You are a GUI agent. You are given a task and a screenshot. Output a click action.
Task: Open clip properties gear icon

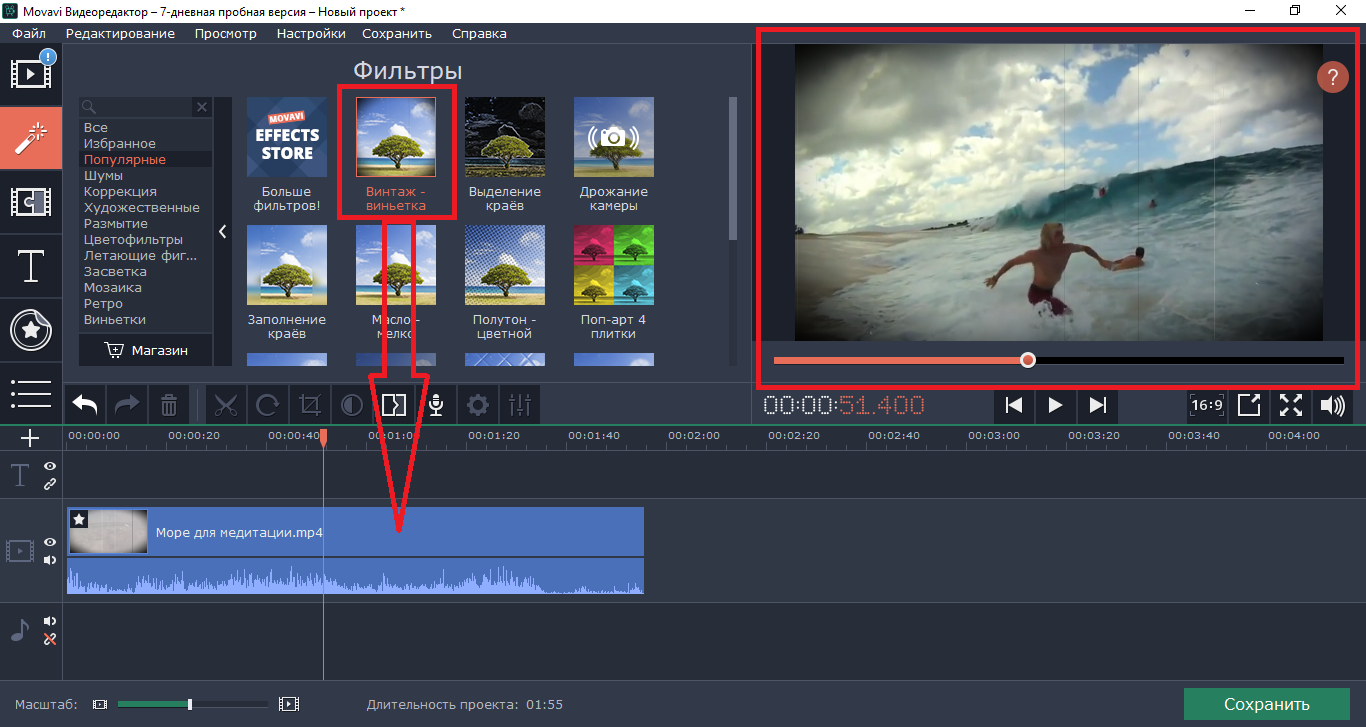point(478,405)
